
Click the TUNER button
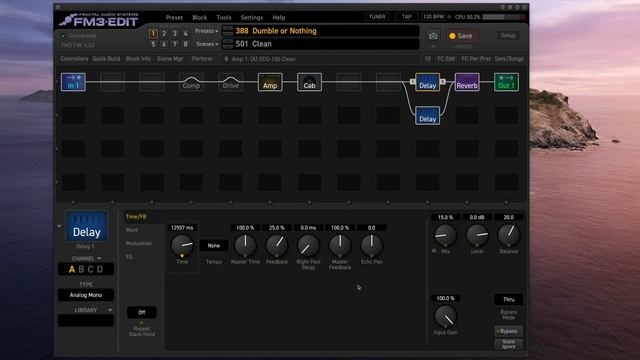[377, 17]
